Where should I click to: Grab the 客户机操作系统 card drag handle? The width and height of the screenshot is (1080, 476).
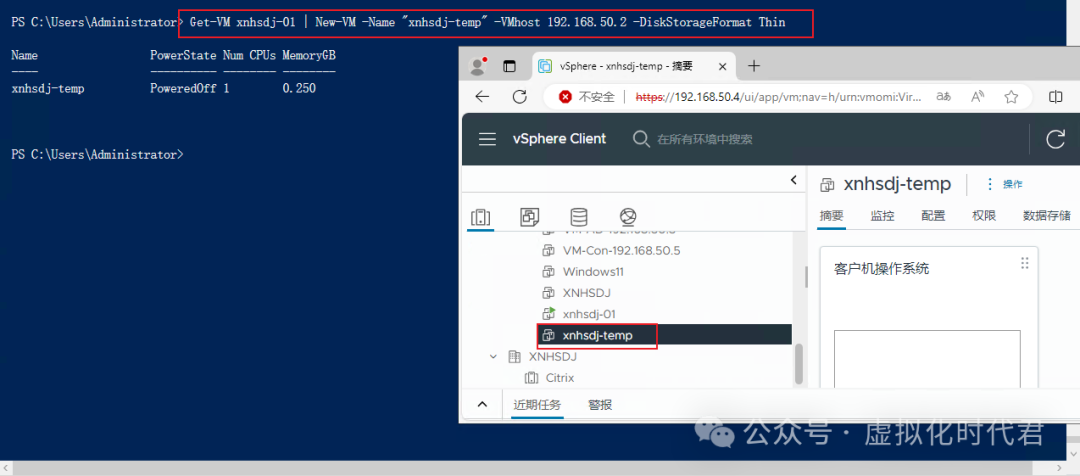[1024, 263]
